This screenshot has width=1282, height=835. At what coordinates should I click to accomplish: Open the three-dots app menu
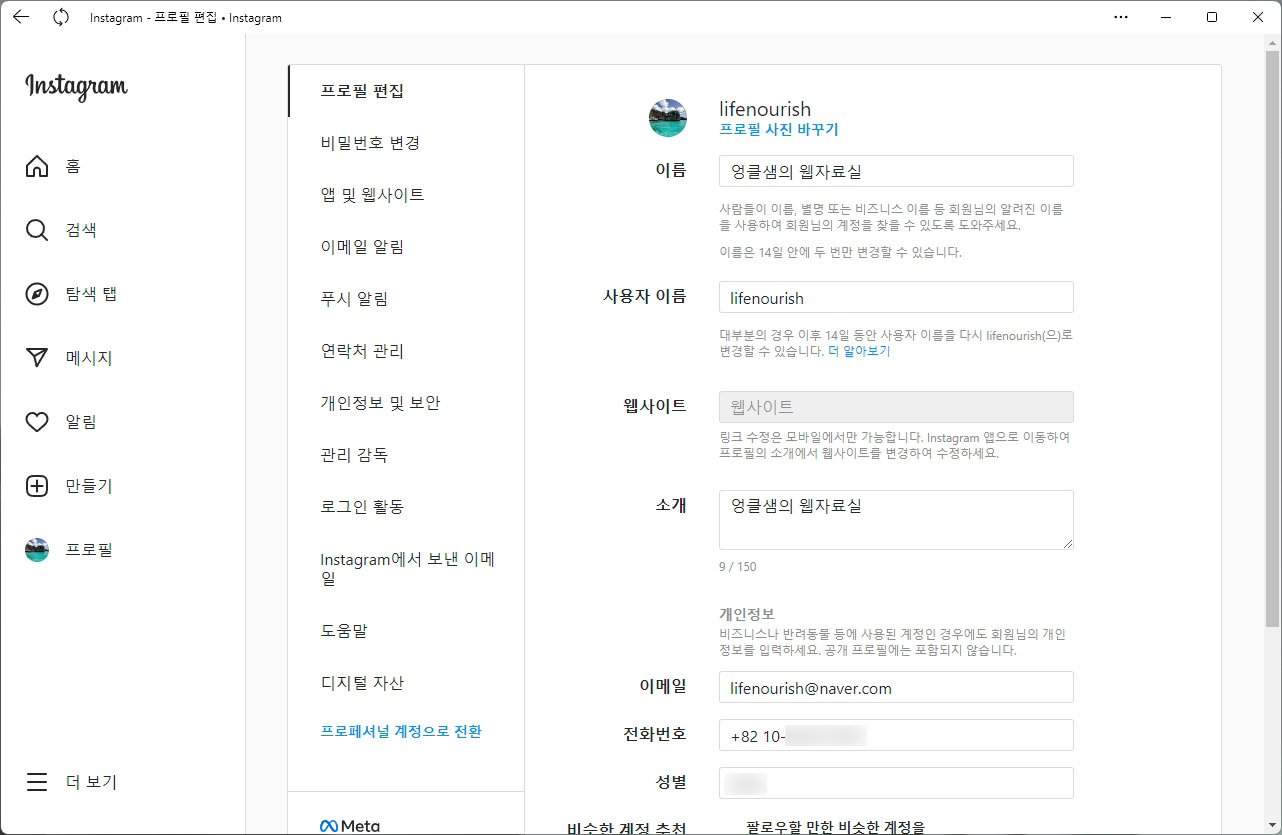pyautogui.click(x=1121, y=17)
